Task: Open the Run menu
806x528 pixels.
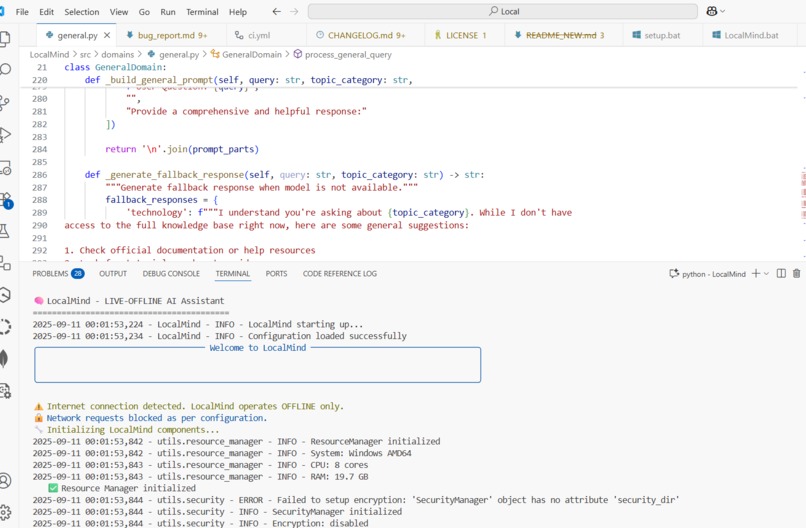Action: pyautogui.click(x=168, y=12)
